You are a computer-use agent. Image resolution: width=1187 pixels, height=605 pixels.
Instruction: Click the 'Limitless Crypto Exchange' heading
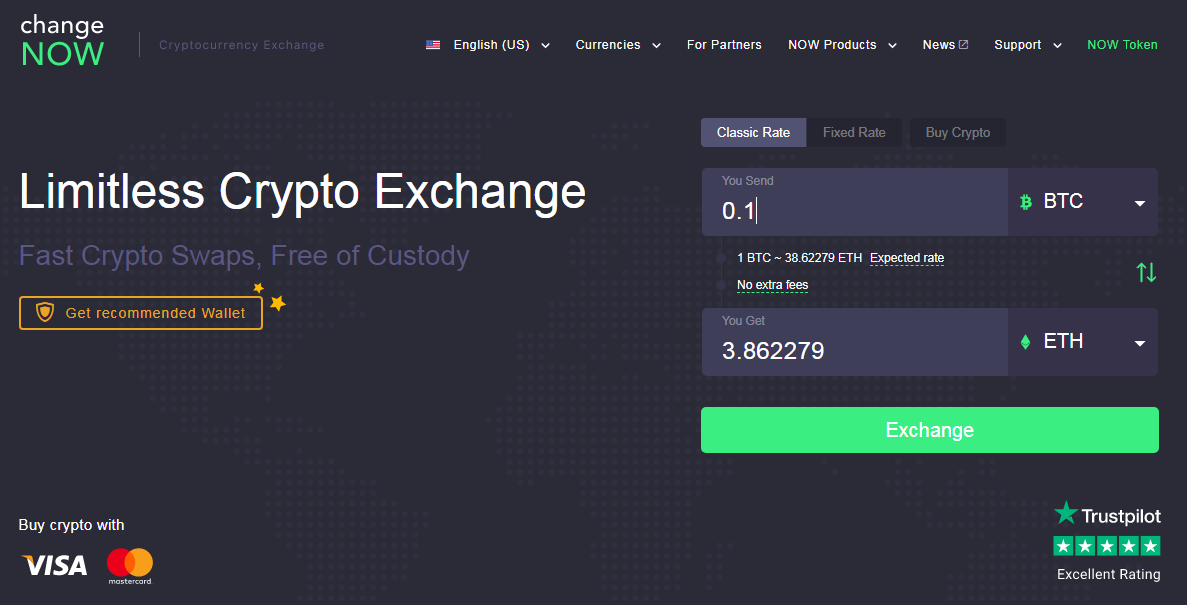303,192
